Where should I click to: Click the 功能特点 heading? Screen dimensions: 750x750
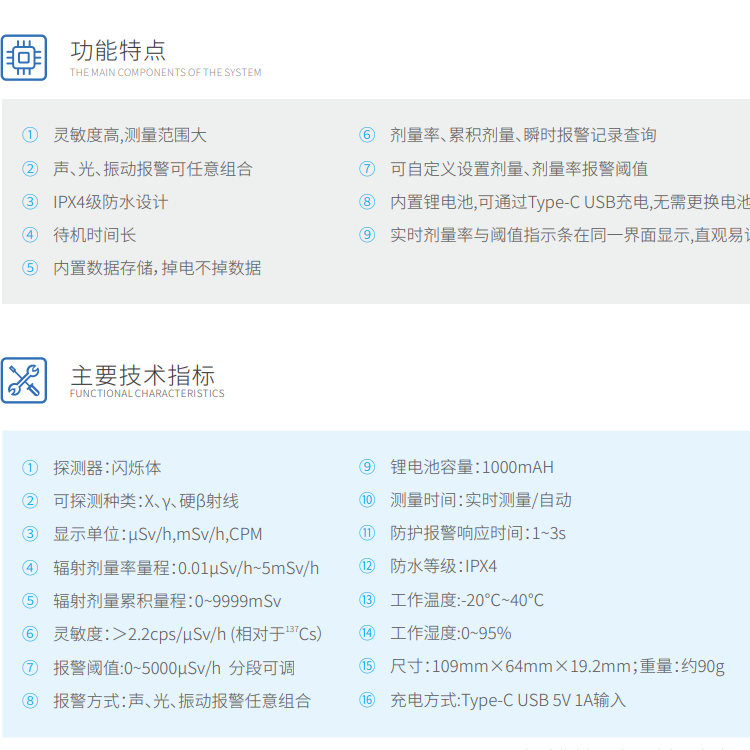coord(118,50)
